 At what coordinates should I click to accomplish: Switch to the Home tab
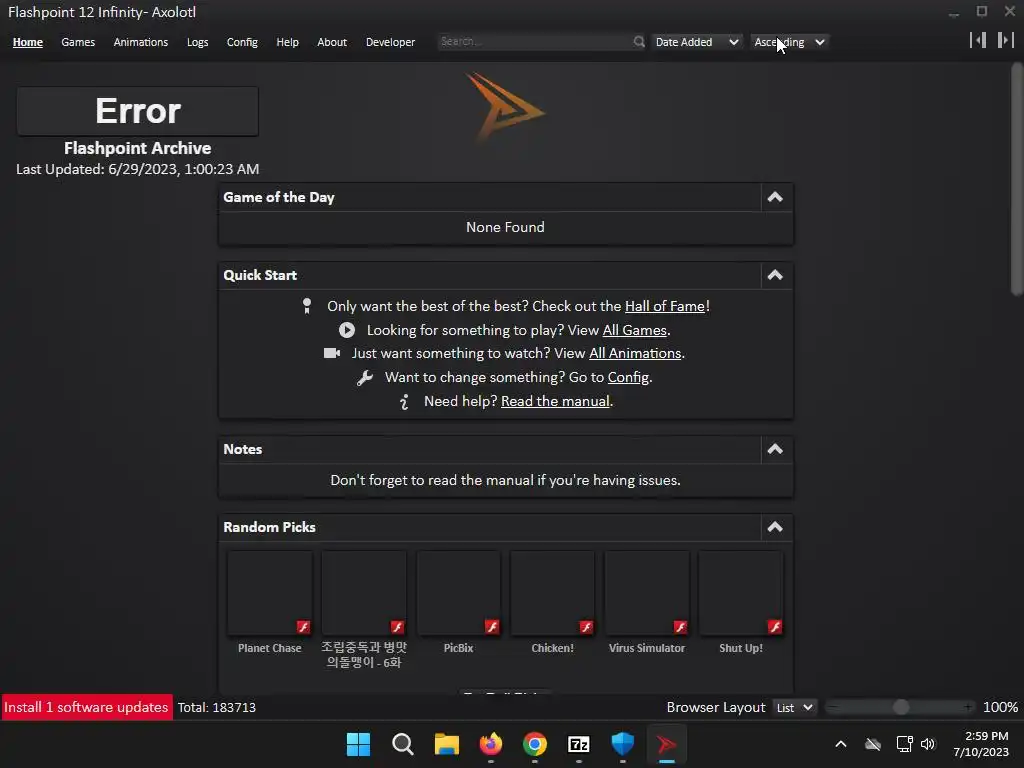27,42
